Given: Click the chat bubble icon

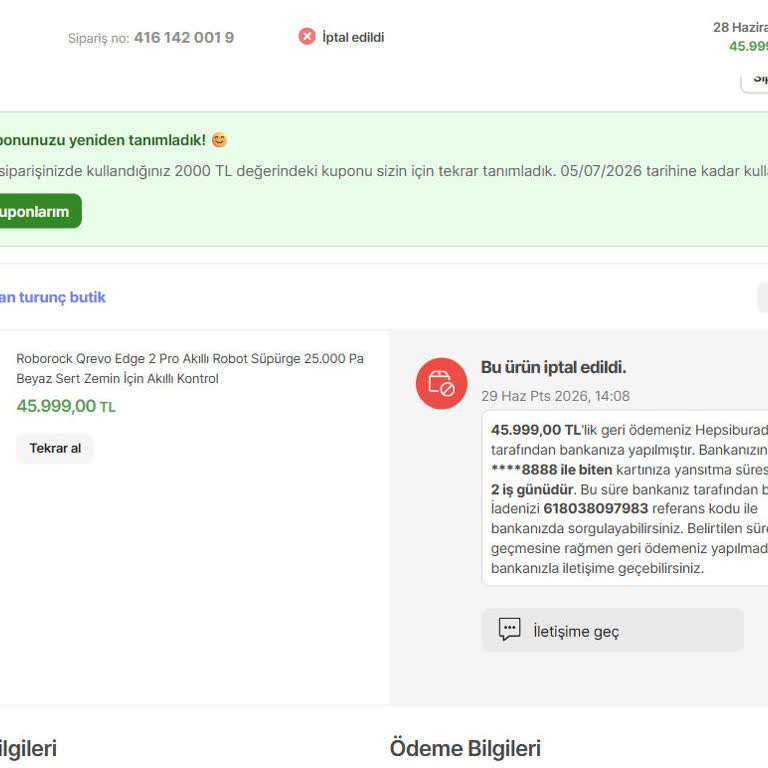Looking at the screenshot, I should (509, 629).
